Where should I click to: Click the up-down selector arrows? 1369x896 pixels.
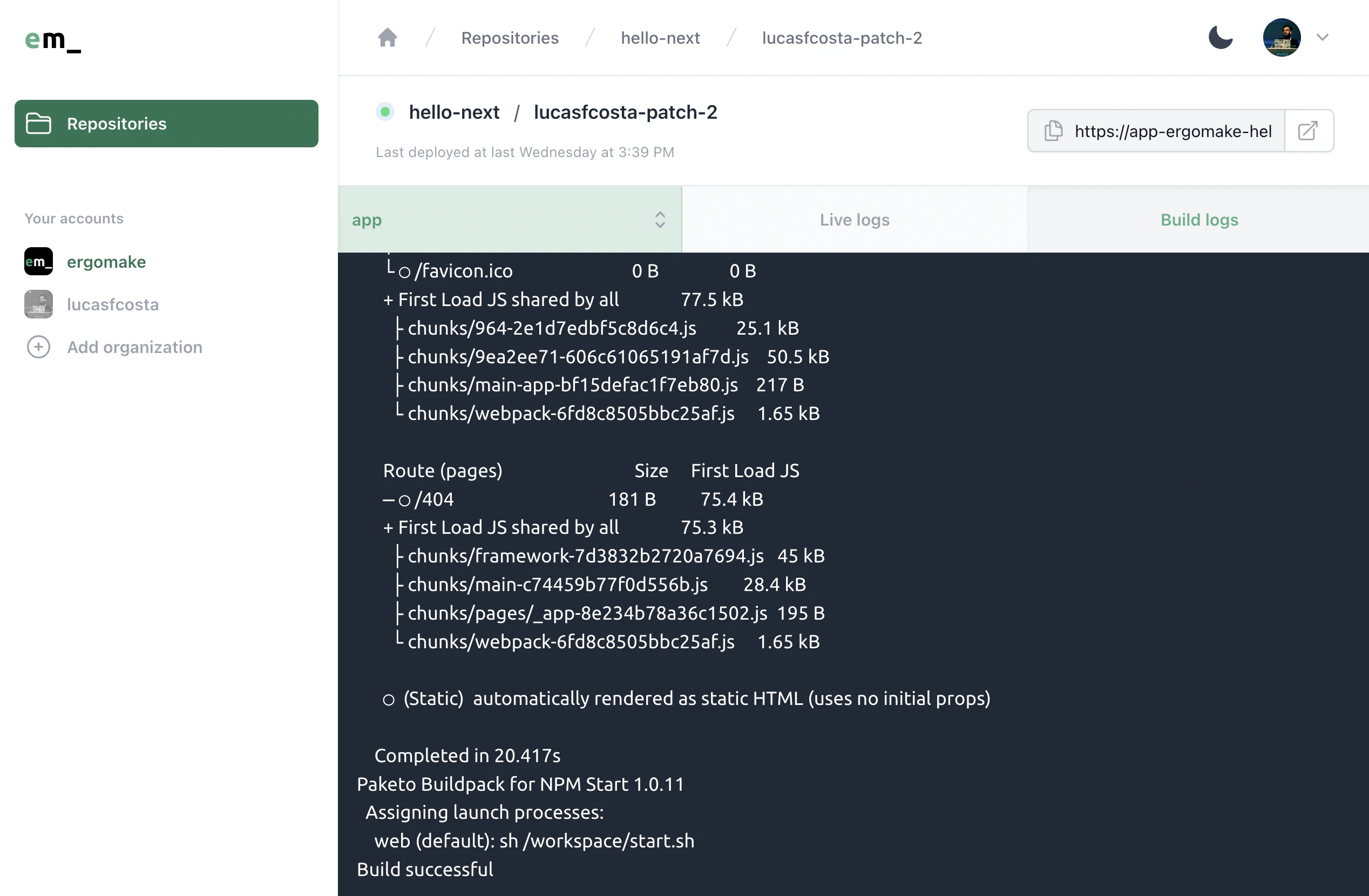pyautogui.click(x=660, y=220)
